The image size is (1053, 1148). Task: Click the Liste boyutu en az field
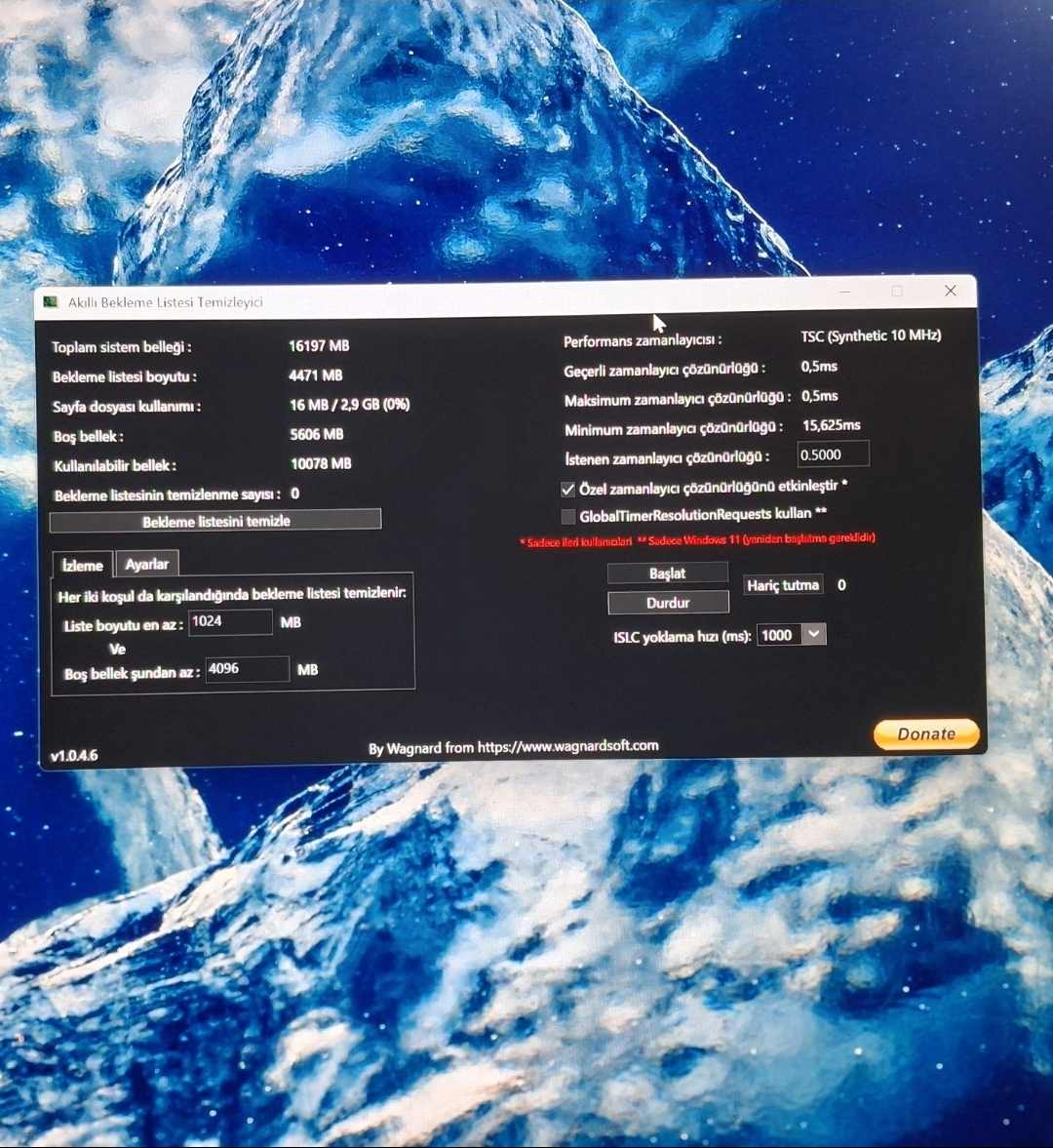point(230,621)
